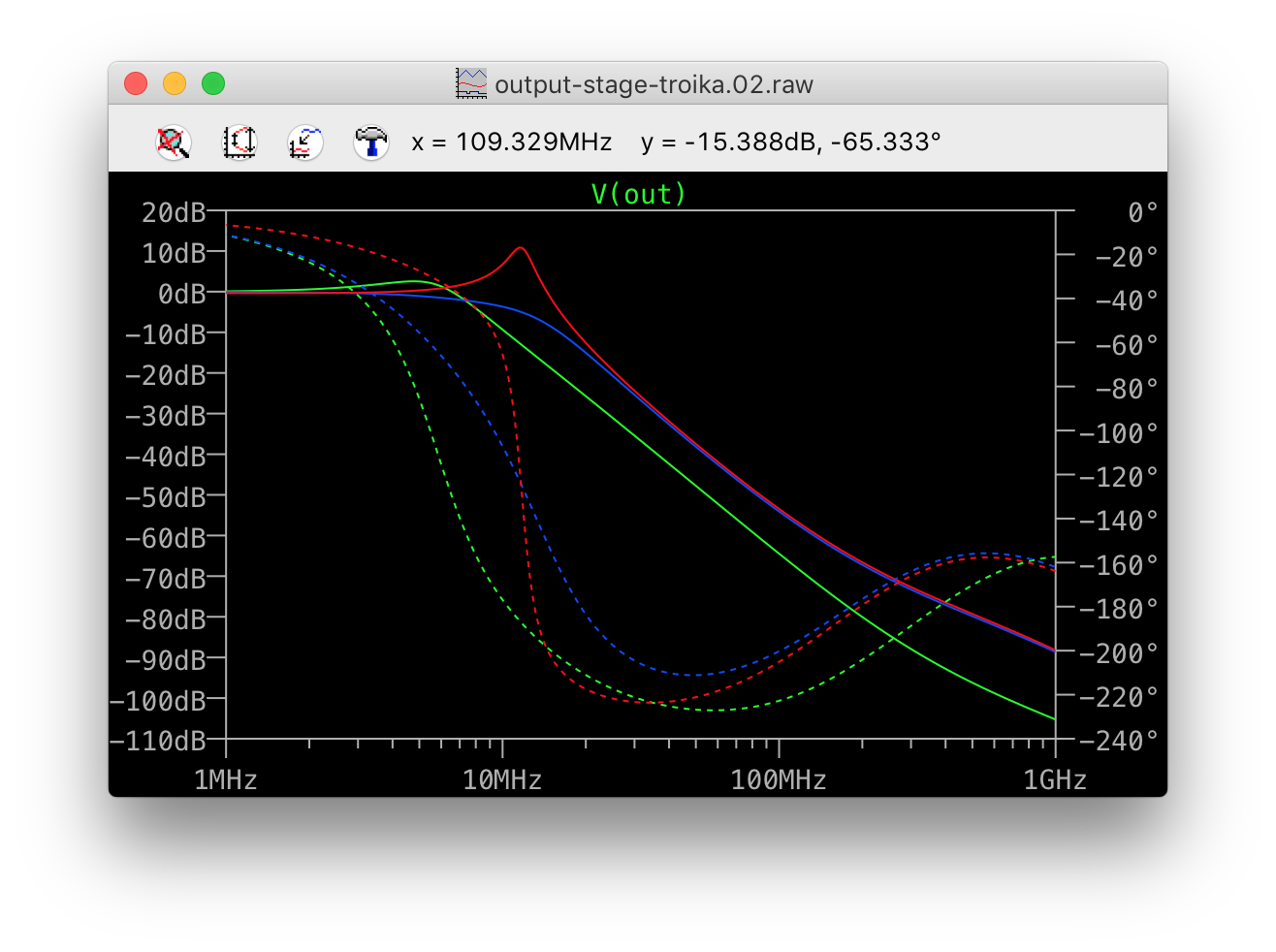1276x952 pixels.
Task: Click the -110dB label on magnitude axis
Action: (x=158, y=741)
